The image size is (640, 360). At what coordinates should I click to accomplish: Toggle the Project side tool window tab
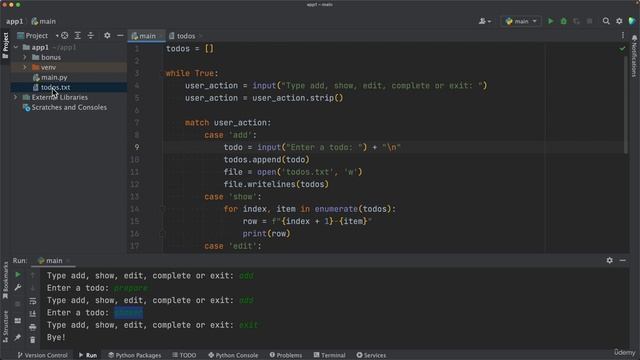pyautogui.click(x=5, y=45)
